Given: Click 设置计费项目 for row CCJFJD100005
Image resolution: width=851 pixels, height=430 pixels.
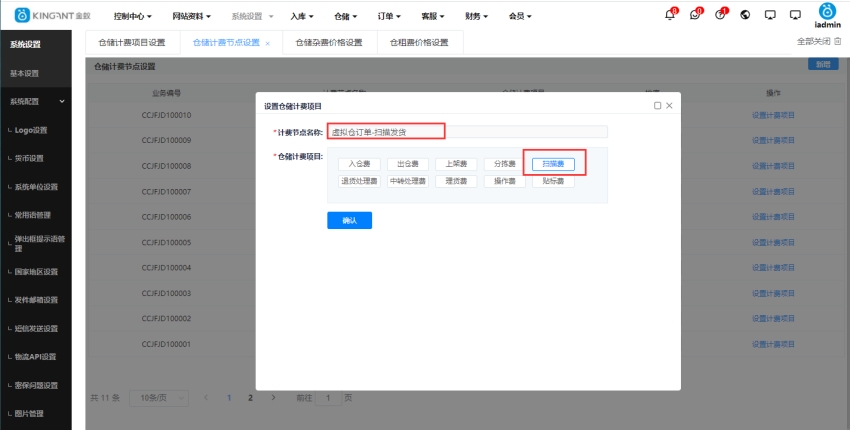Looking at the screenshot, I should tap(773, 242).
